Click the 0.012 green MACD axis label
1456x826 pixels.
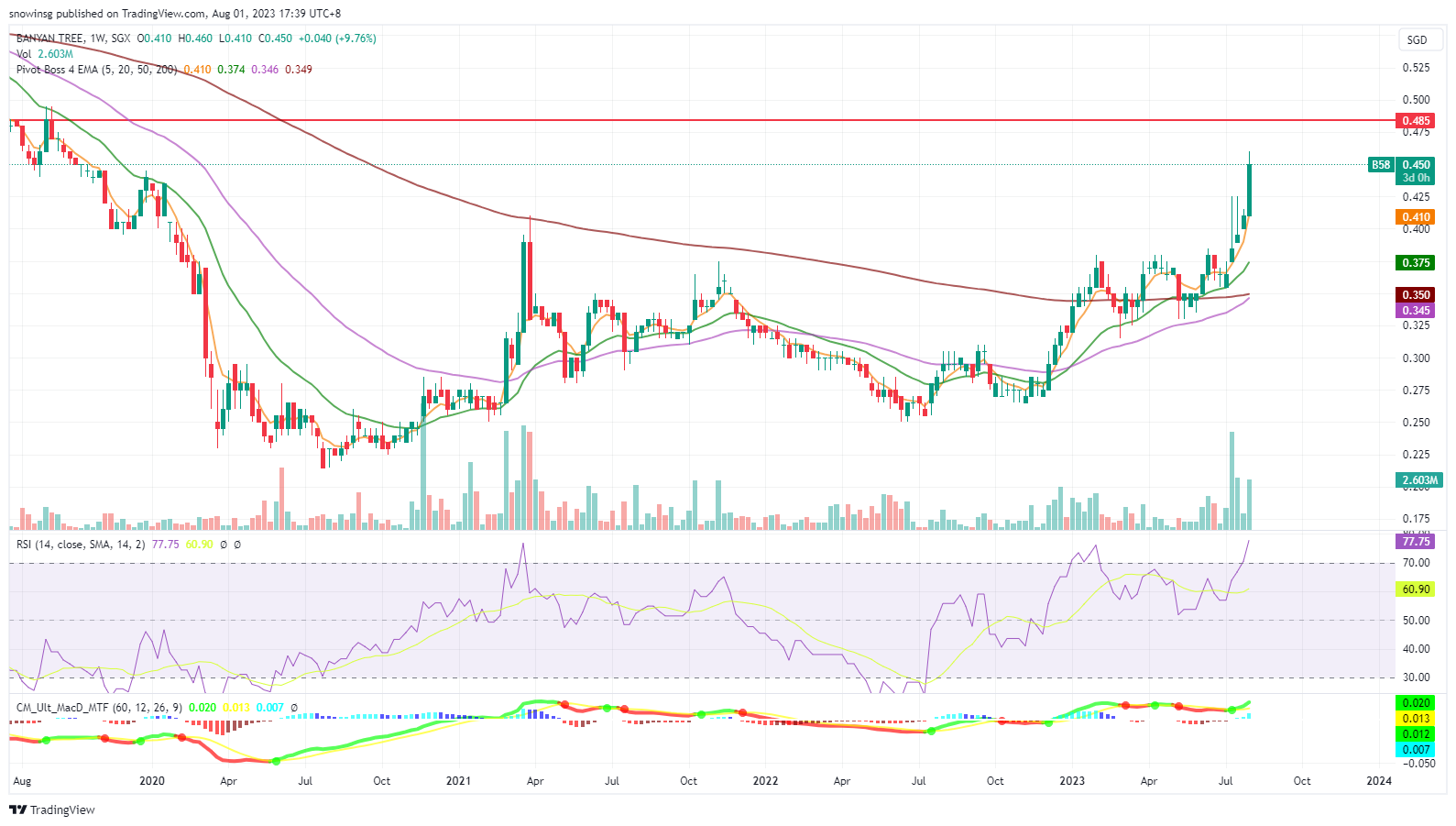point(1416,734)
